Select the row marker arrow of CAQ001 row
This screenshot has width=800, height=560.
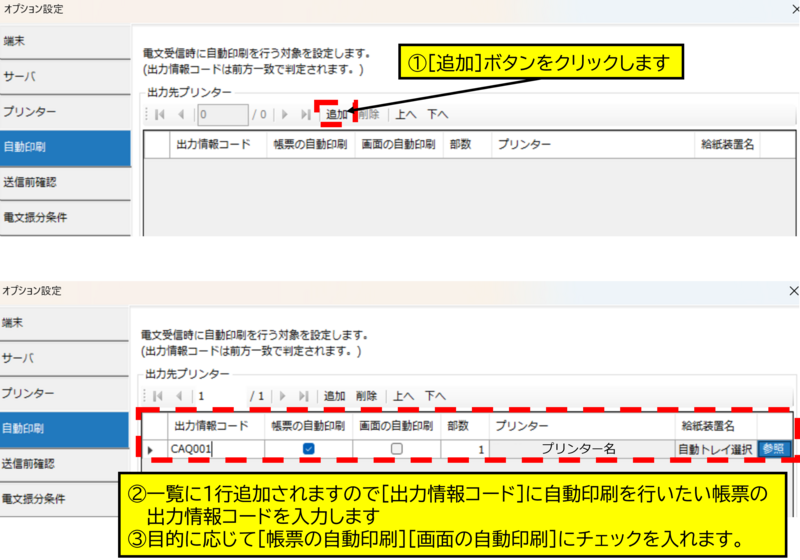tap(151, 450)
